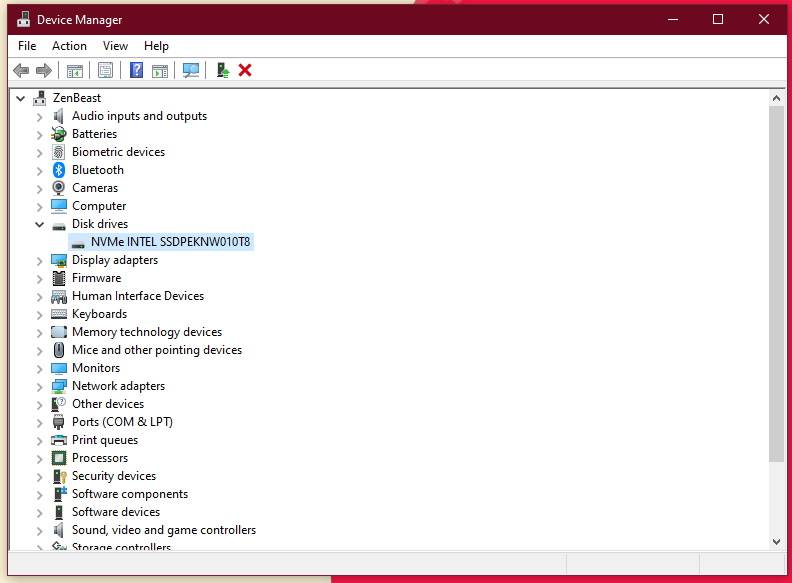Viewport: 792px width, 583px height.
Task: Select the Software devices label
Action: point(116,512)
